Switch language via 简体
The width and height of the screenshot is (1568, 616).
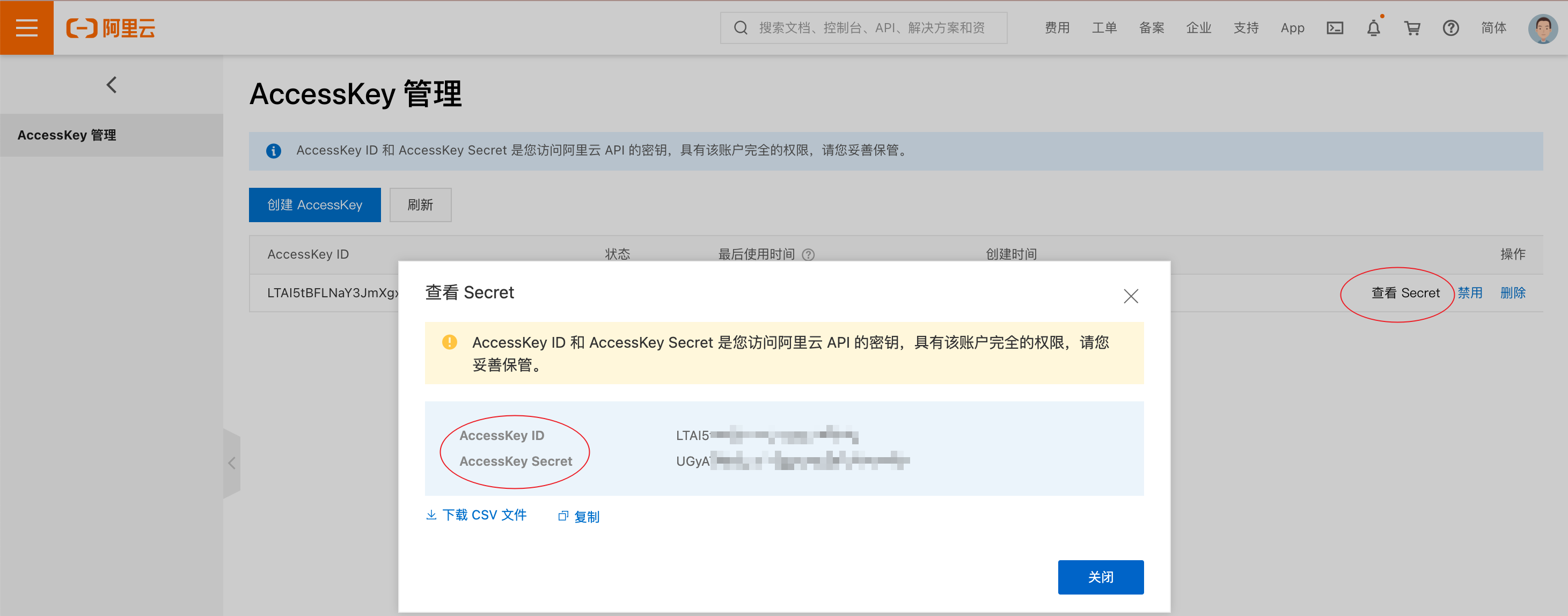click(x=1493, y=28)
